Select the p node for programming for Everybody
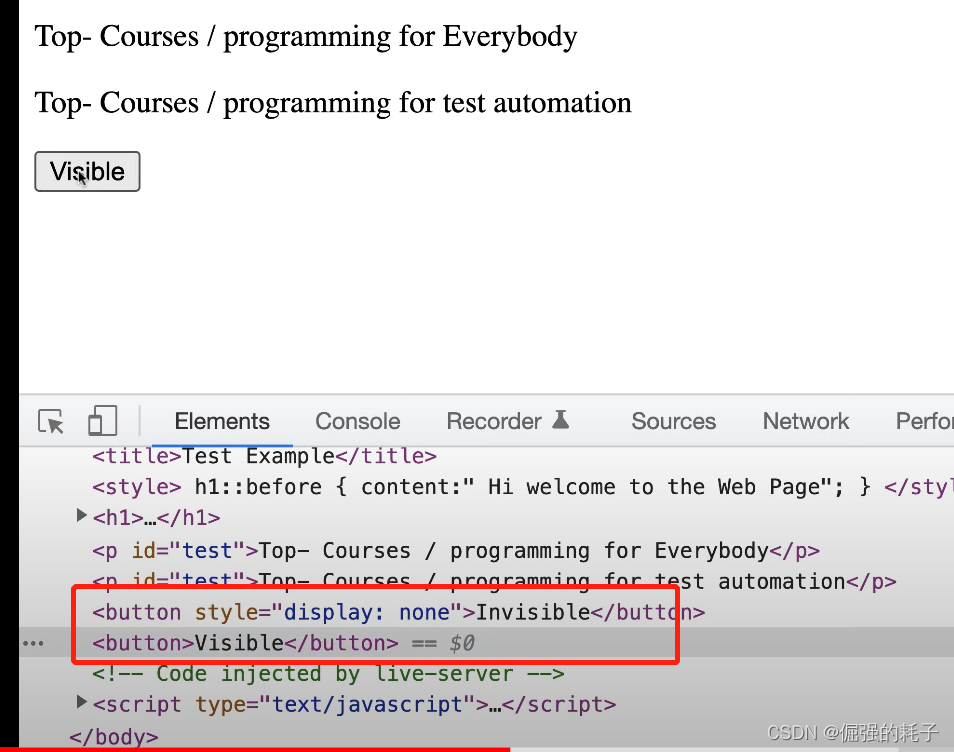Viewport: 954px width, 752px height. [456, 551]
